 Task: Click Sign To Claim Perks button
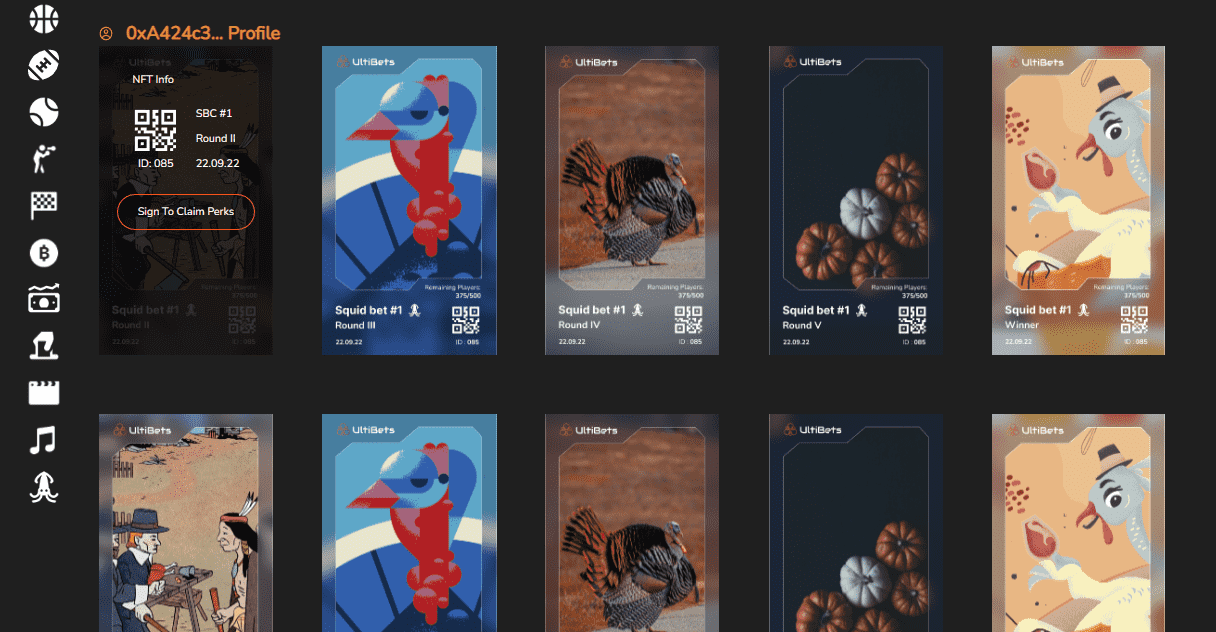186,212
